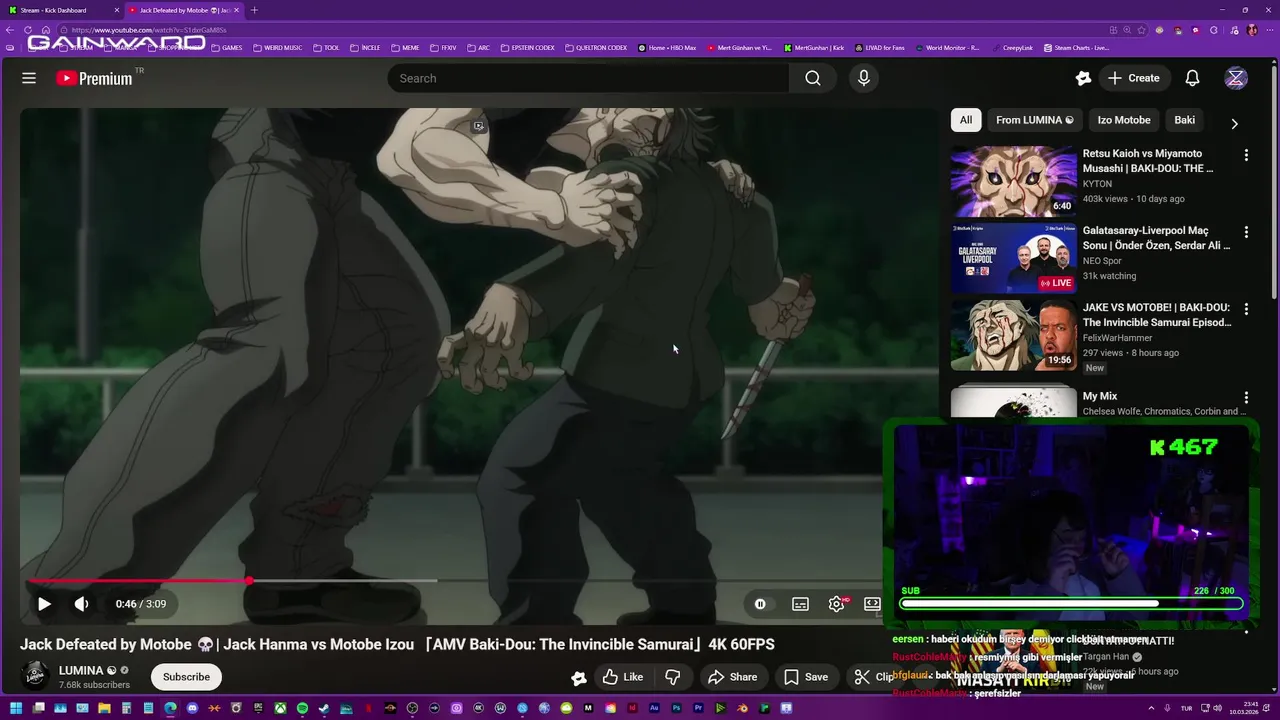Start voice search with microphone
The height and width of the screenshot is (720, 1280).
864,78
